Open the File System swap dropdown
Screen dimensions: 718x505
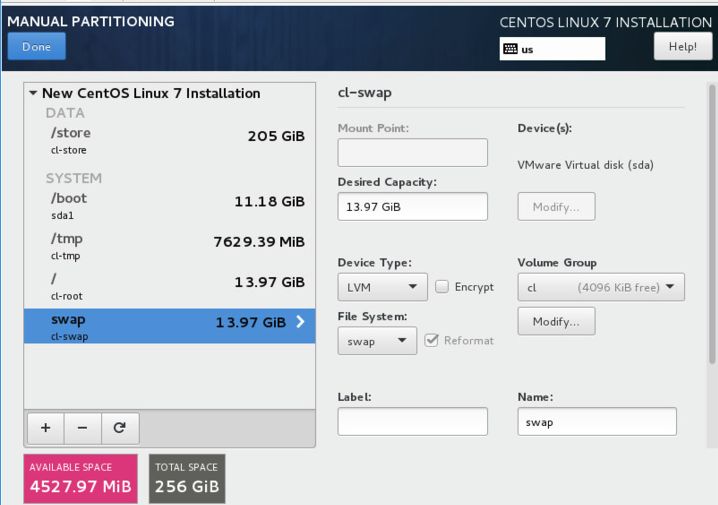(377, 341)
